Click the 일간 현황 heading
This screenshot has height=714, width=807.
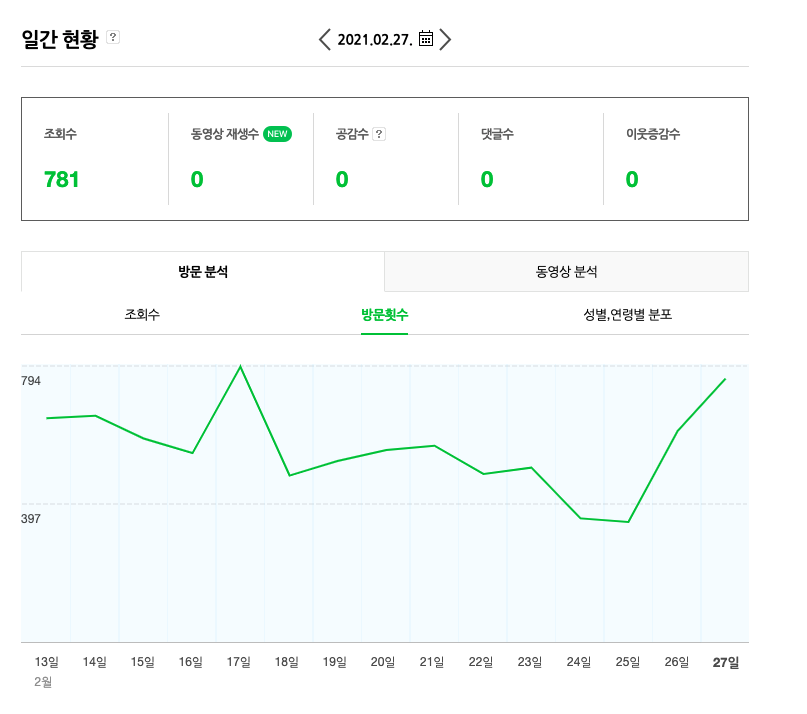60,39
